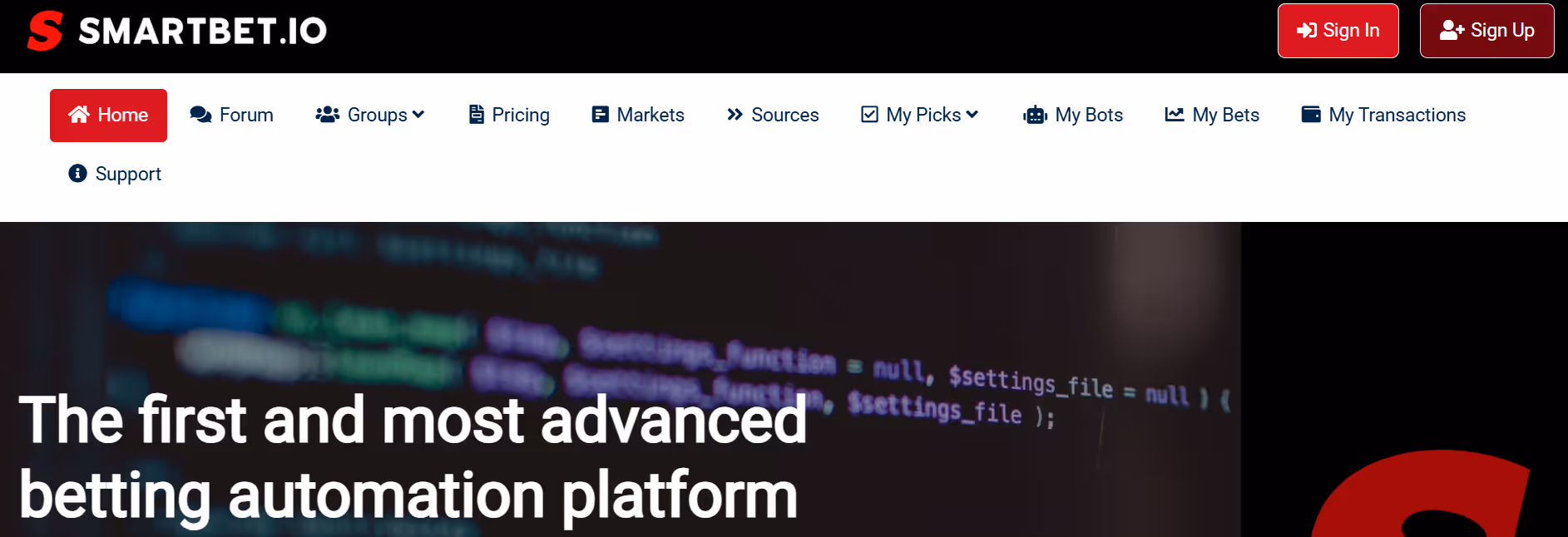
Task: Open the Groups menu
Action: pos(370,116)
